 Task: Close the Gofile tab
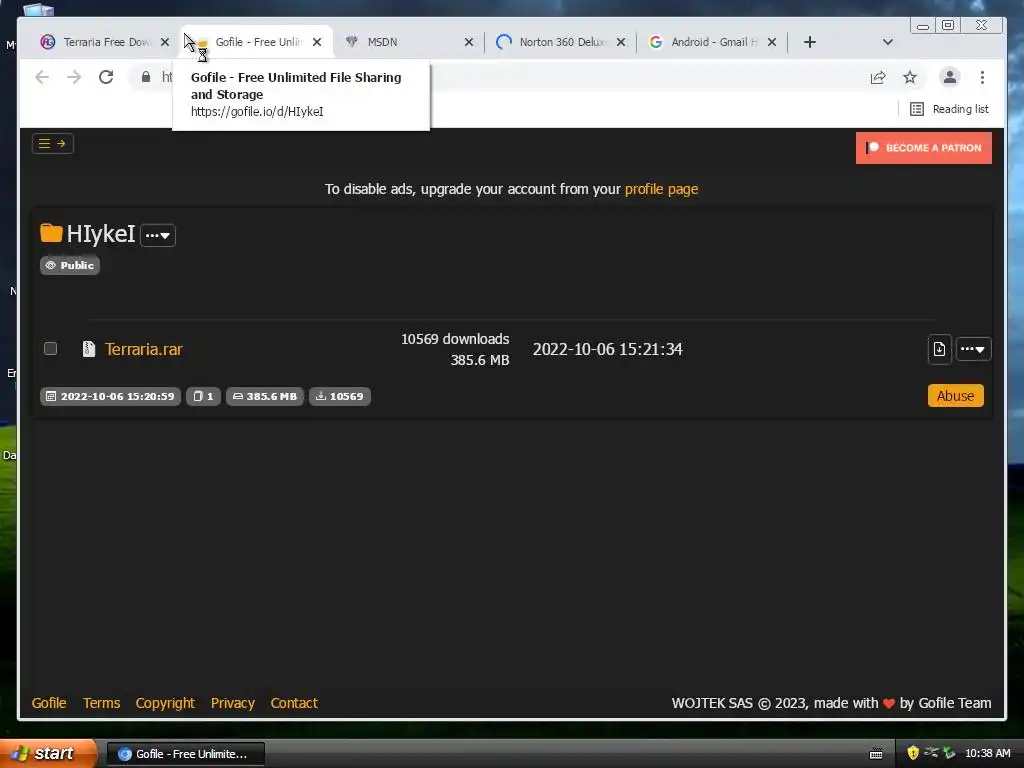[317, 42]
